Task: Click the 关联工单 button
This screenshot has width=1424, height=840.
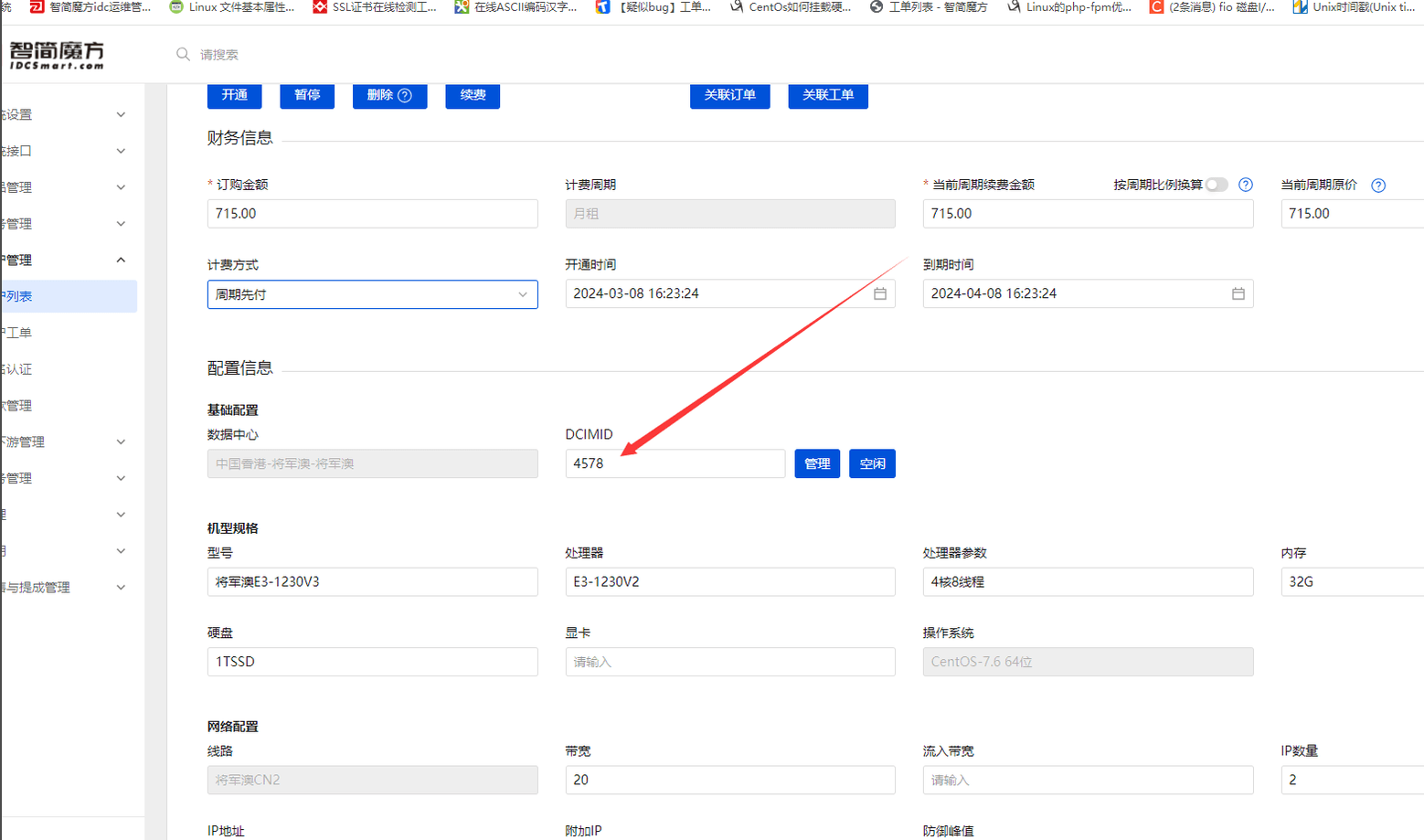Action: click(x=828, y=95)
